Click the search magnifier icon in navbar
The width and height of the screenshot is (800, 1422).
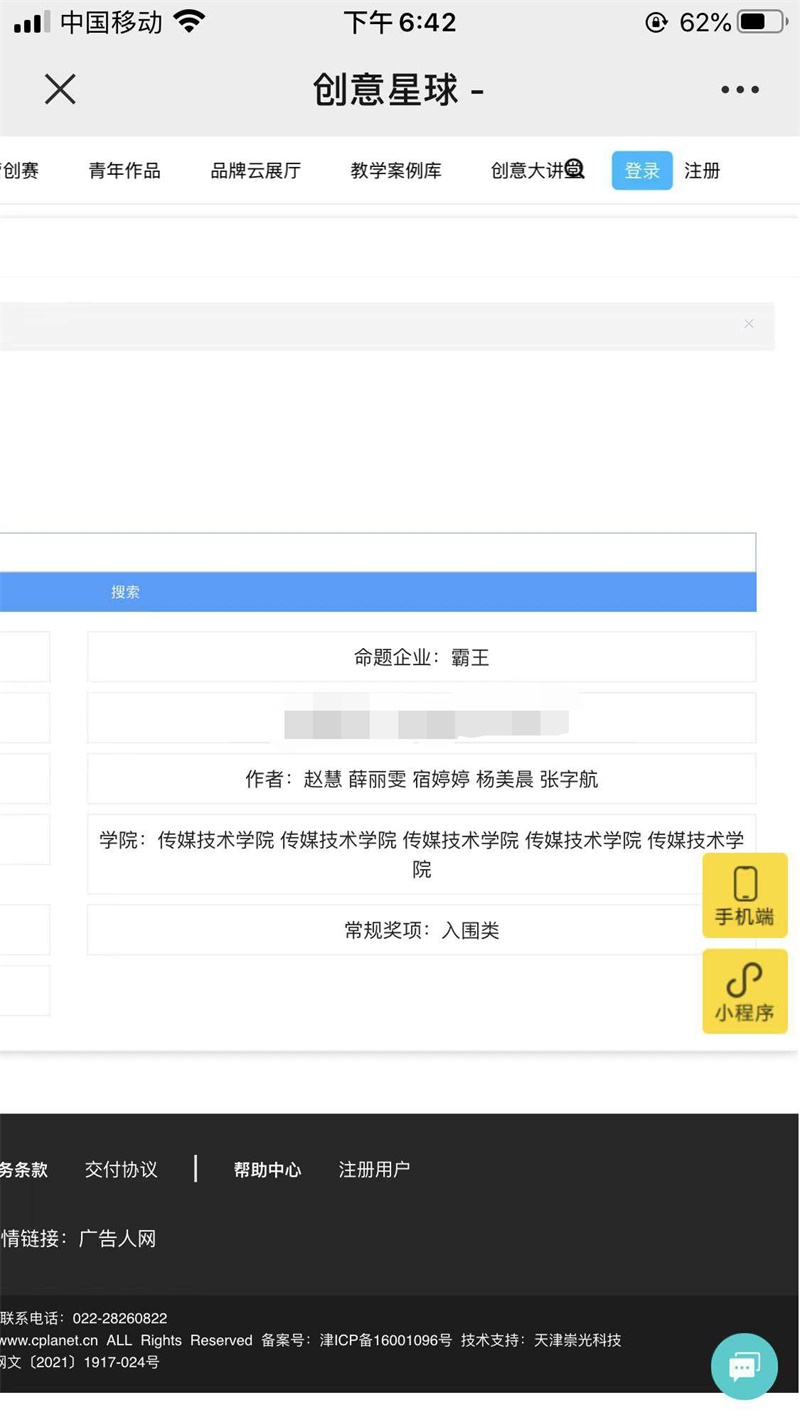pyautogui.click(x=574, y=169)
